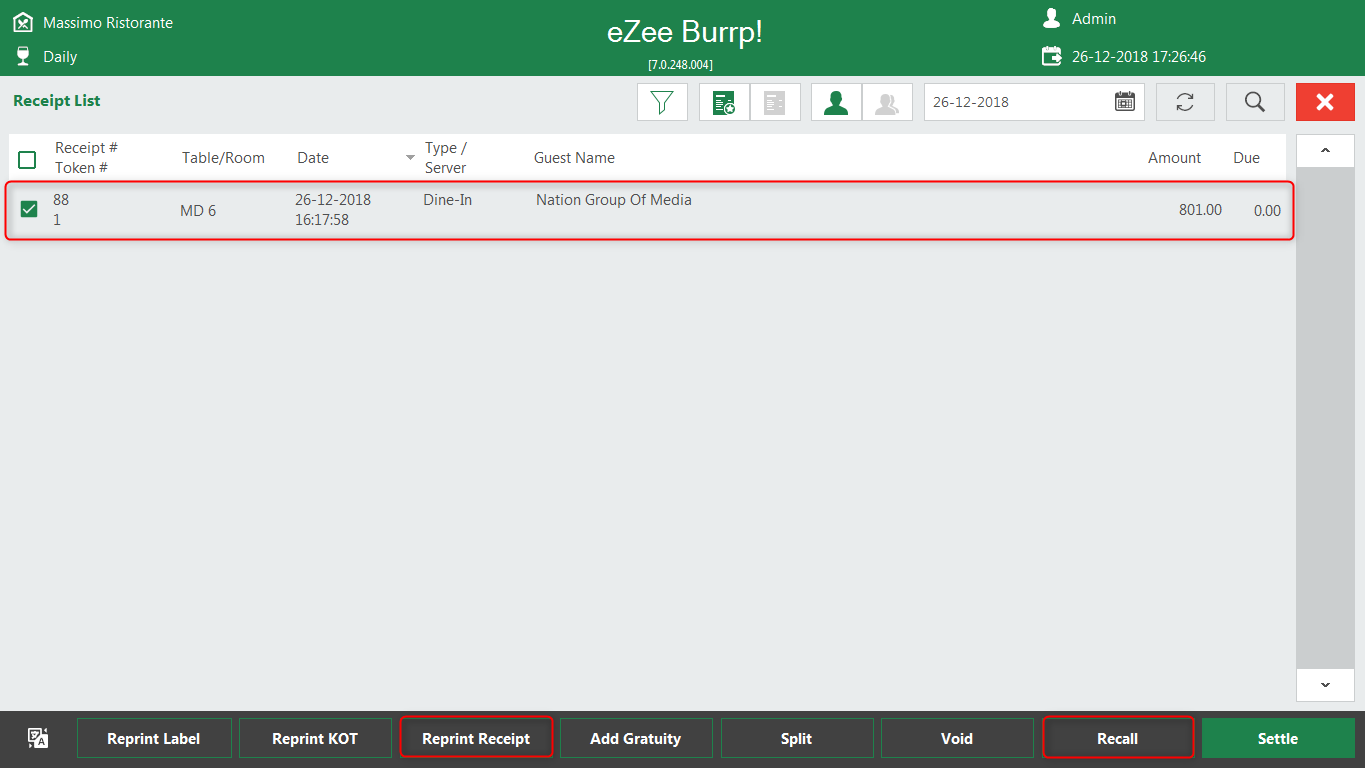Screen dimensions: 1365x768
Task: Click the calendar clock icon in header
Action: [1051, 56]
